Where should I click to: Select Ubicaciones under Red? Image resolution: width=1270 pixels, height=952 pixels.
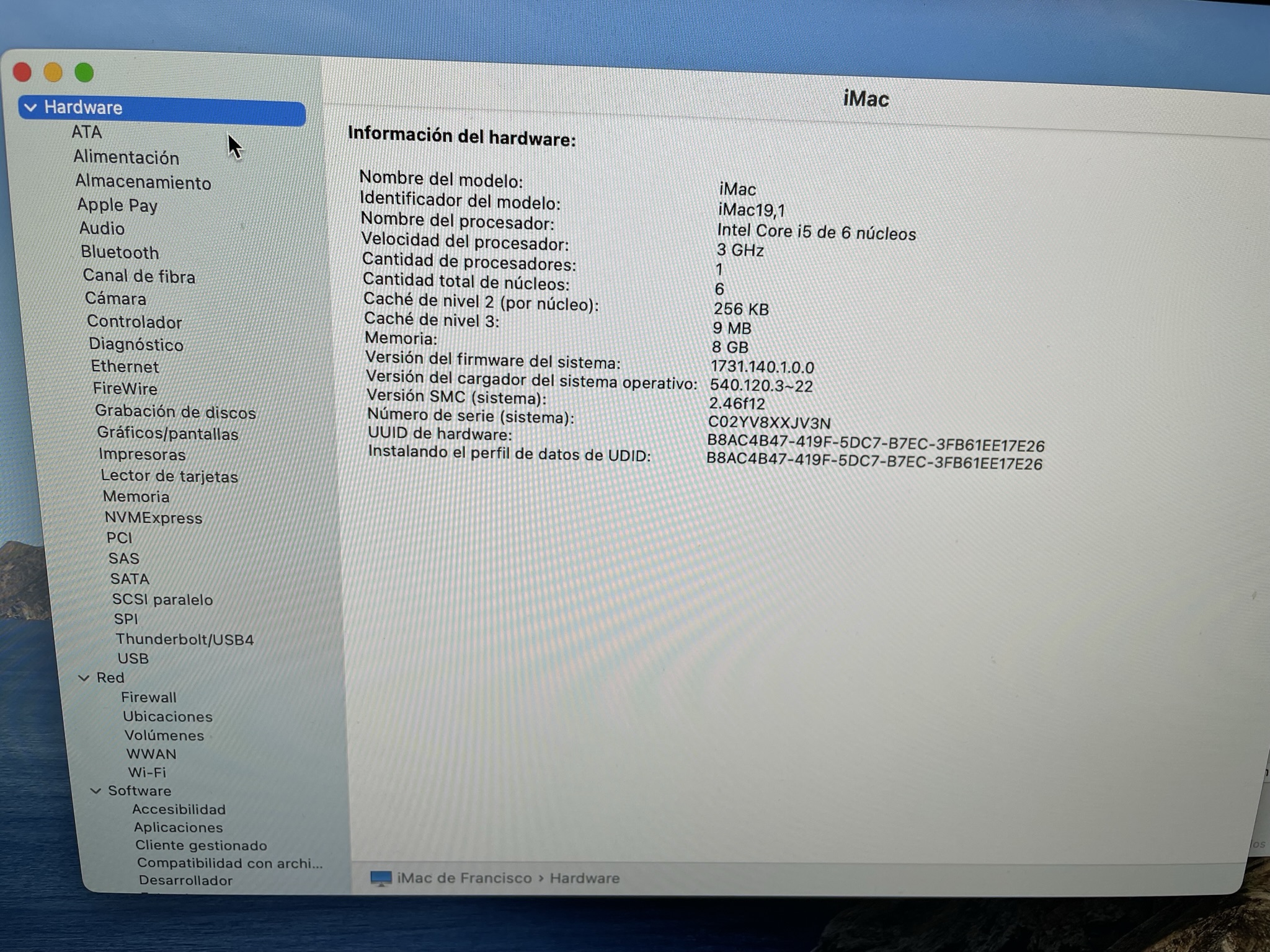coord(167,716)
